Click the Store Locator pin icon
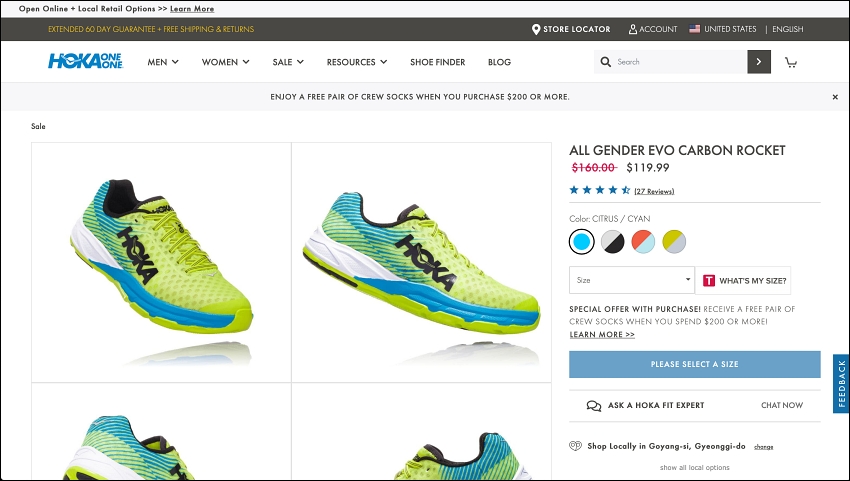This screenshot has width=850, height=481. coord(536,29)
